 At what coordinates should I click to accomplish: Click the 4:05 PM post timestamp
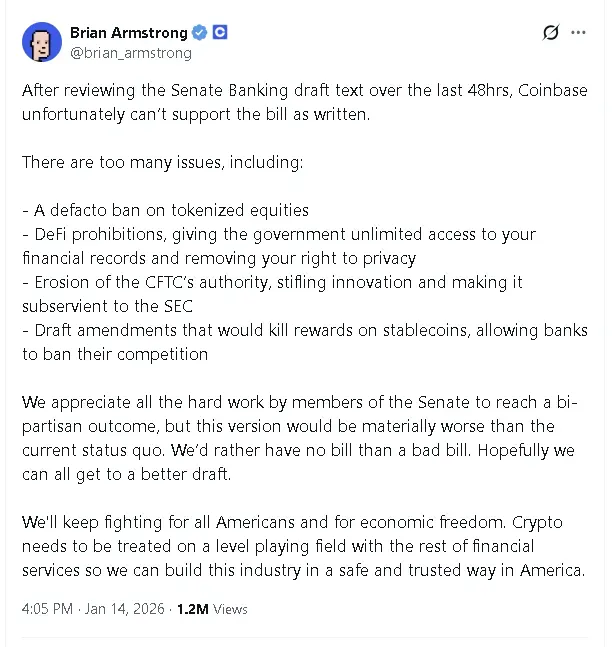48,608
